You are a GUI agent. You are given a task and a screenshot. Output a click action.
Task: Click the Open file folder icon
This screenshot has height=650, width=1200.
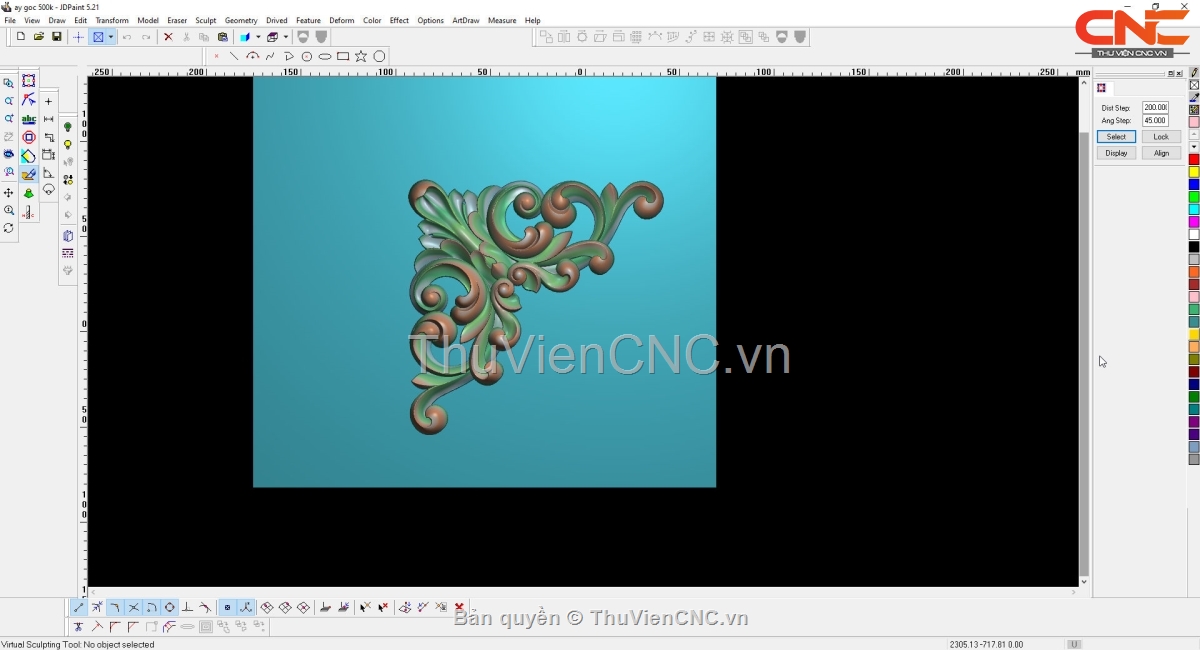pyautogui.click(x=39, y=37)
